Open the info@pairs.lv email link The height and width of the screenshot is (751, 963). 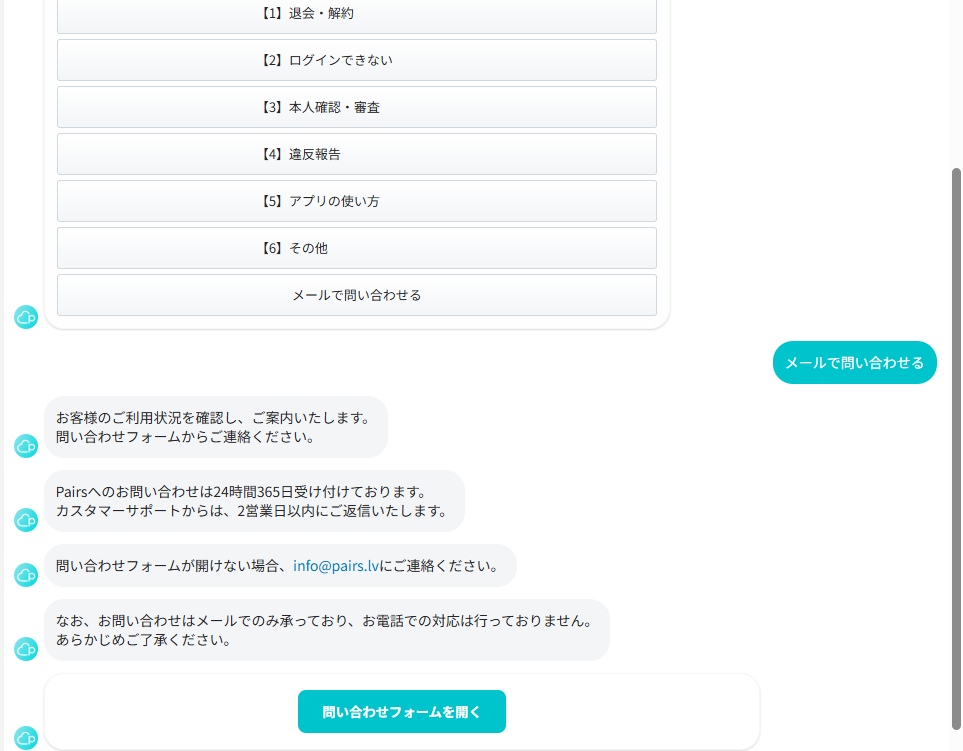(335, 566)
